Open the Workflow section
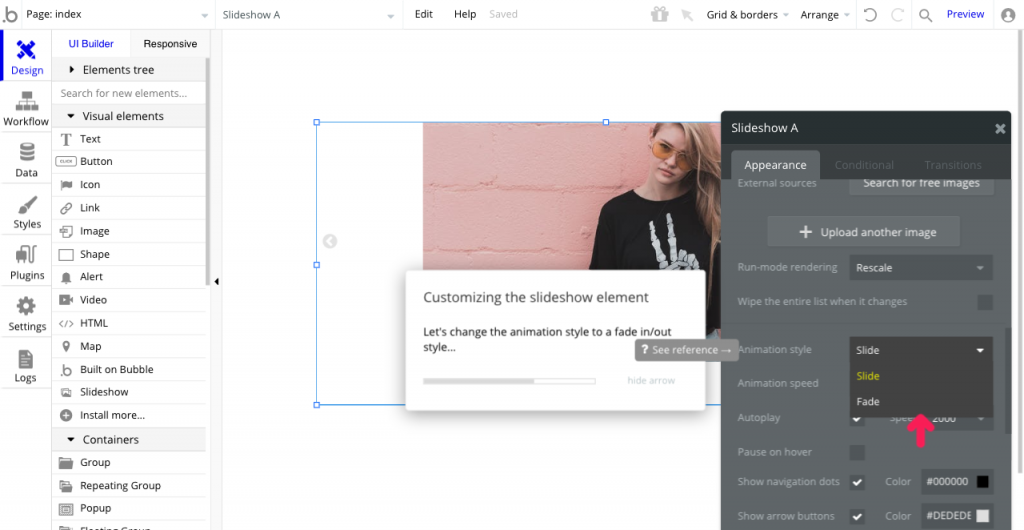The width and height of the screenshot is (1024, 530). pyautogui.click(x=26, y=108)
